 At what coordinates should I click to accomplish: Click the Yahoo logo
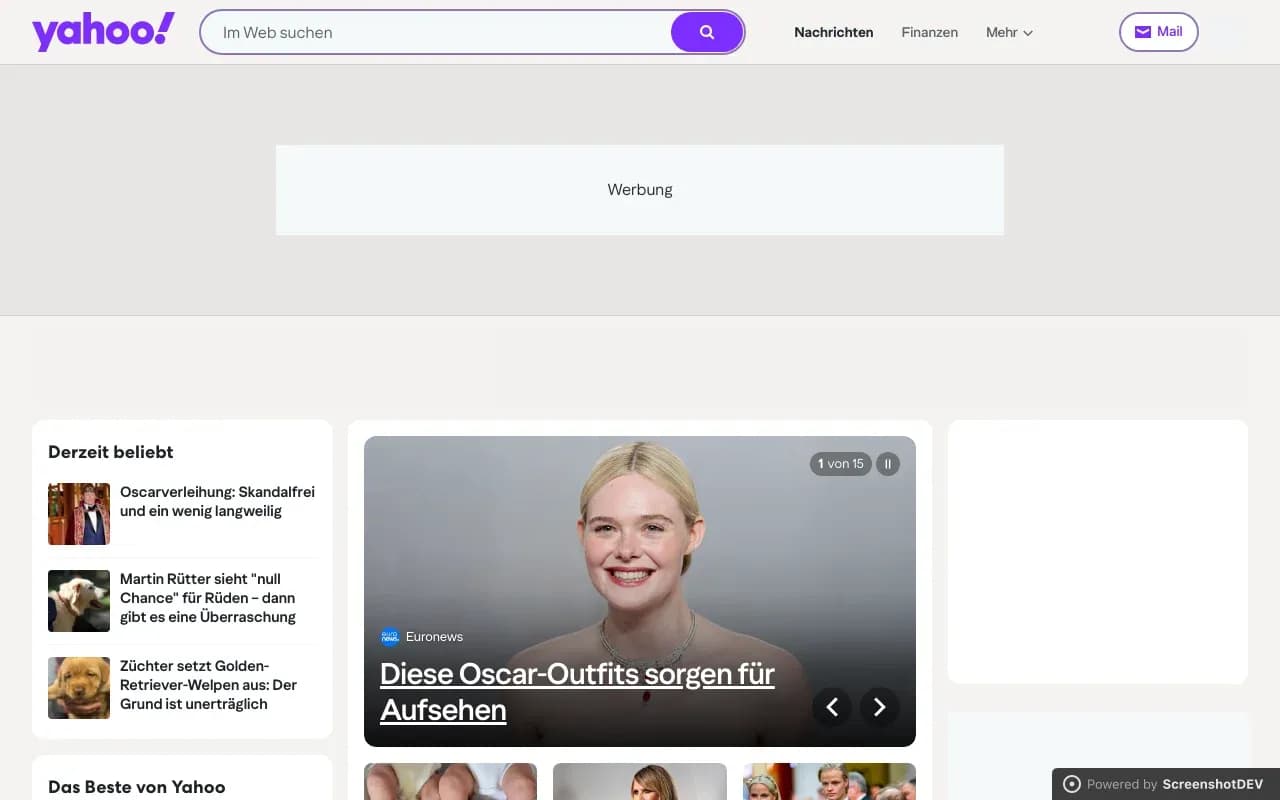point(104,32)
